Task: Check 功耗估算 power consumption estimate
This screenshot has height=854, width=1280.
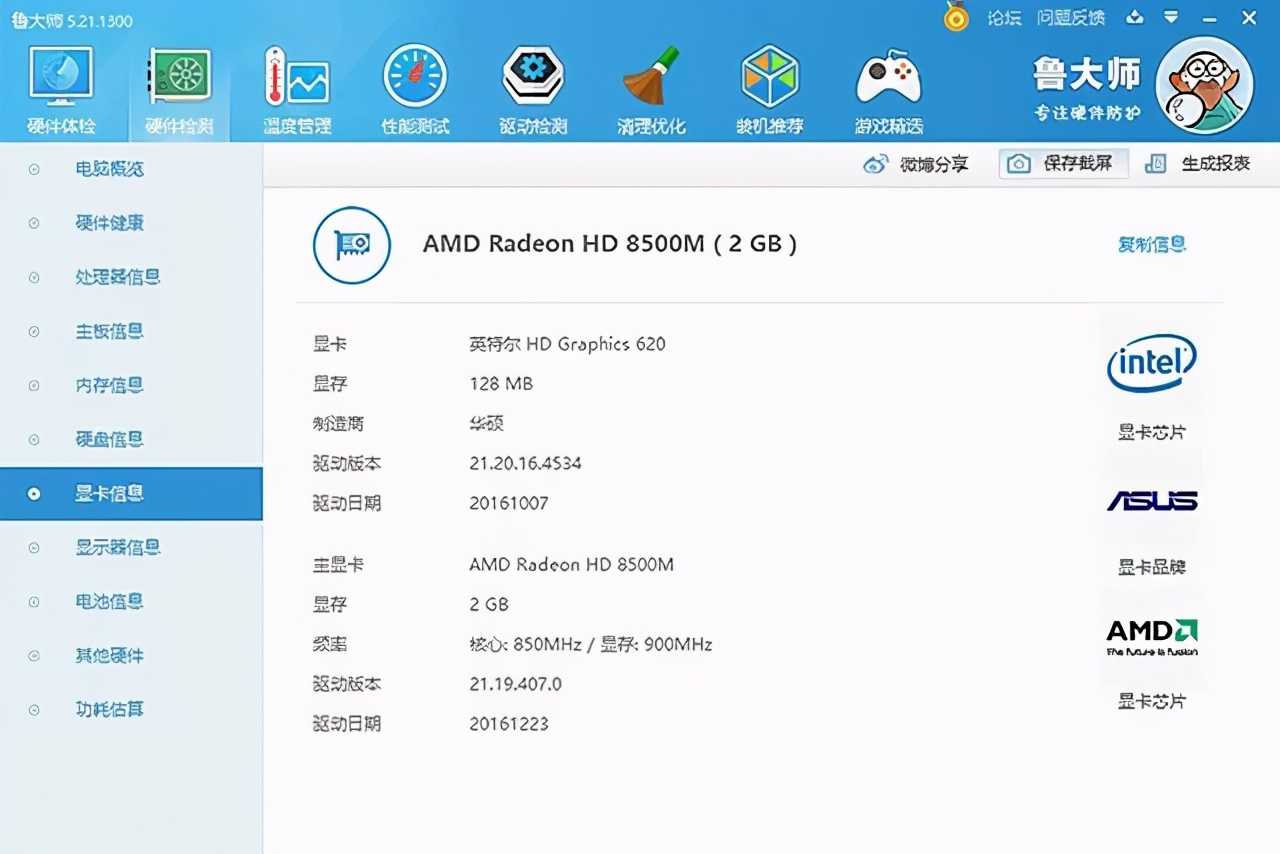Action: (x=109, y=709)
